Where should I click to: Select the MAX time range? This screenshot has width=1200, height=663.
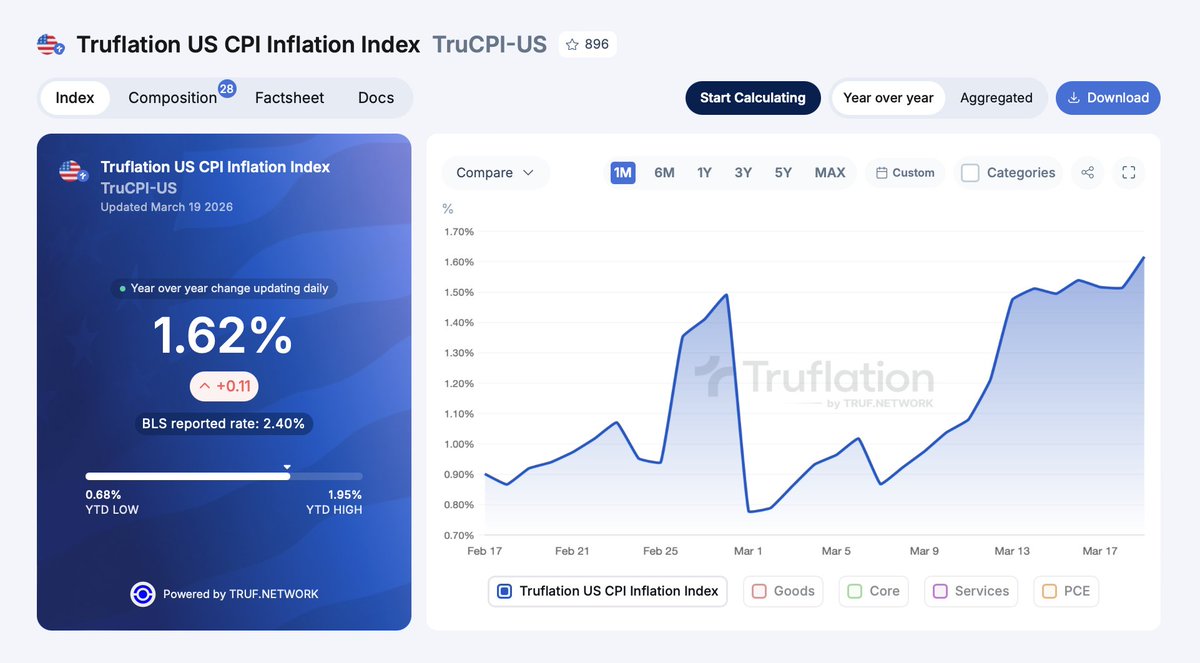pos(830,173)
